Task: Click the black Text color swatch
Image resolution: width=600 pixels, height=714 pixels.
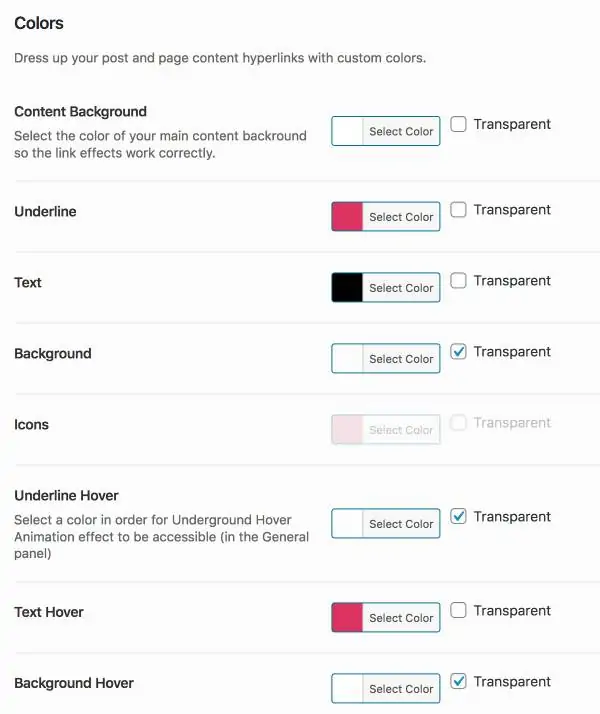Action: [x=347, y=288]
